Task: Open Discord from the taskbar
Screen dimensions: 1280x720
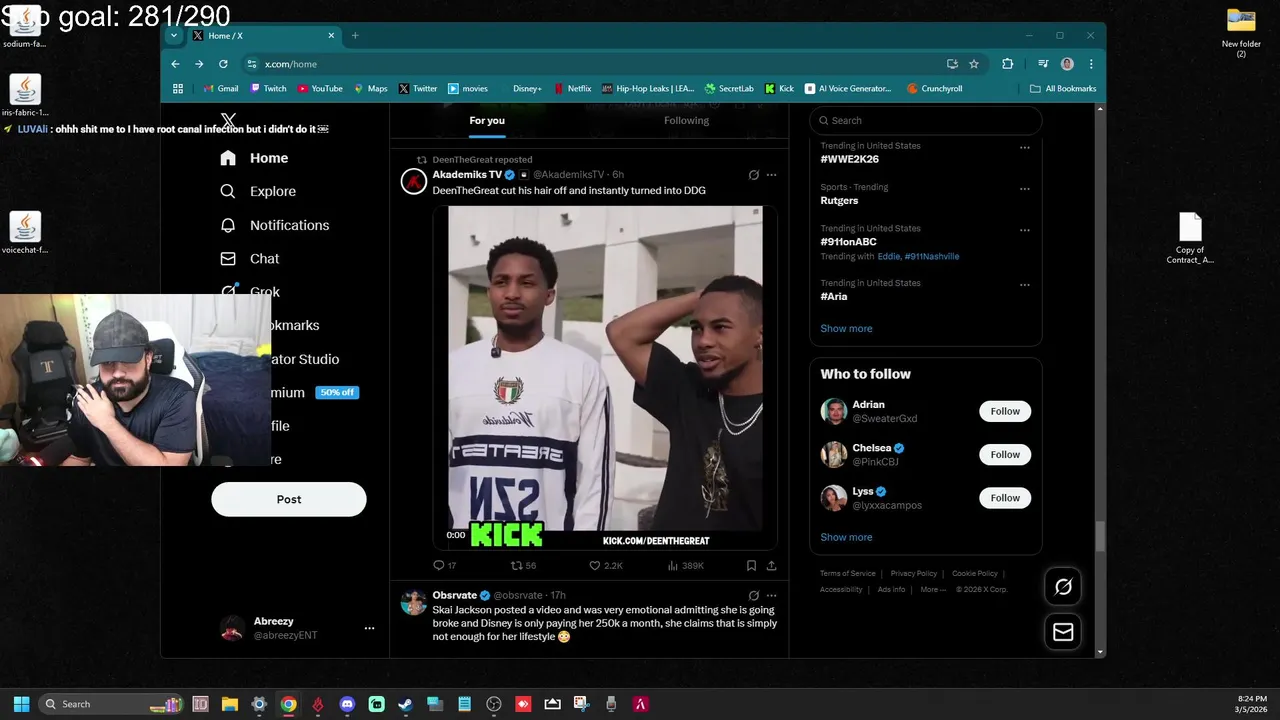Action: pyautogui.click(x=347, y=704)
